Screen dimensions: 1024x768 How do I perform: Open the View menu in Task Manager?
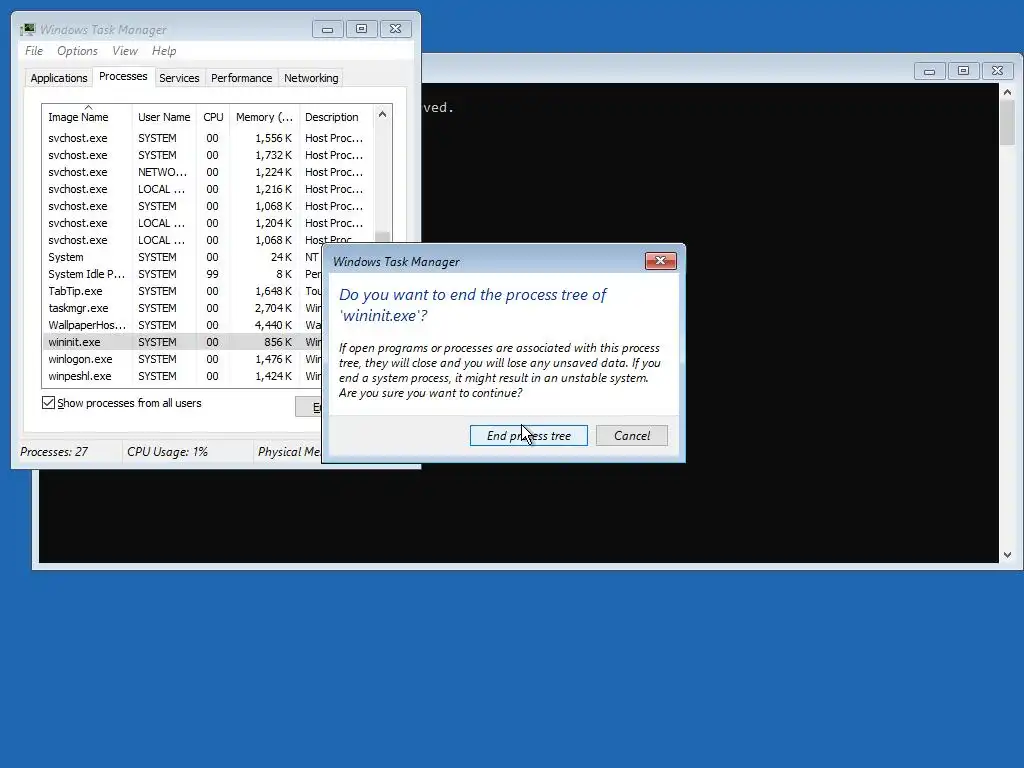(x=125, y=51)
